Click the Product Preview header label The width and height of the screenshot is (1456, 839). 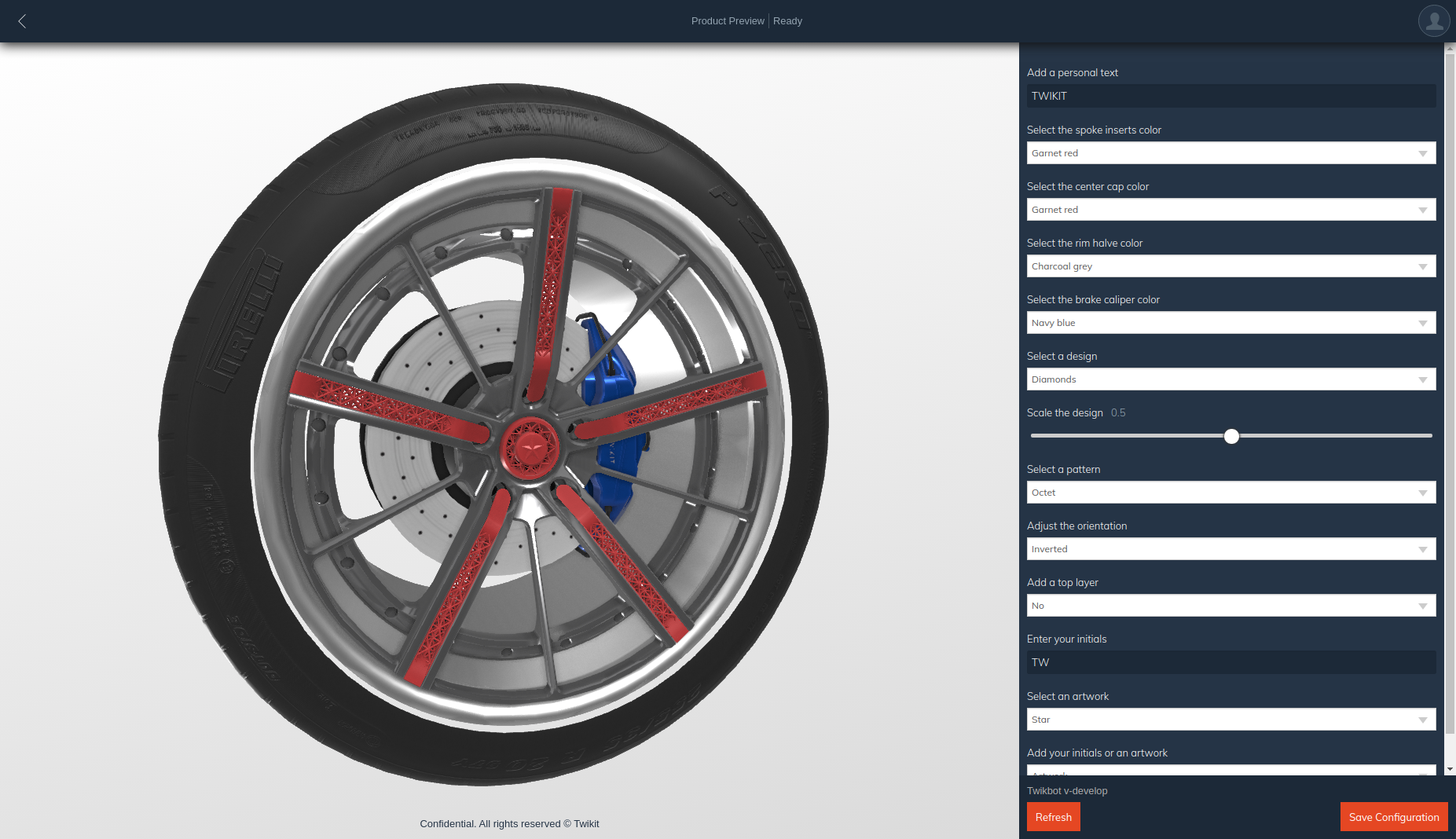(727, 20)
